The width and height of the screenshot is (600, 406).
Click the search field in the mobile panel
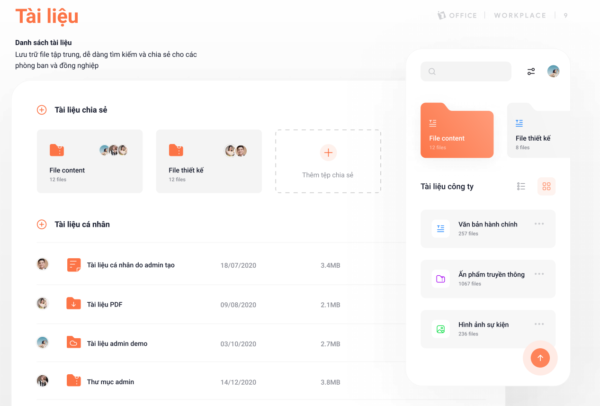click(x=466, y=72)
